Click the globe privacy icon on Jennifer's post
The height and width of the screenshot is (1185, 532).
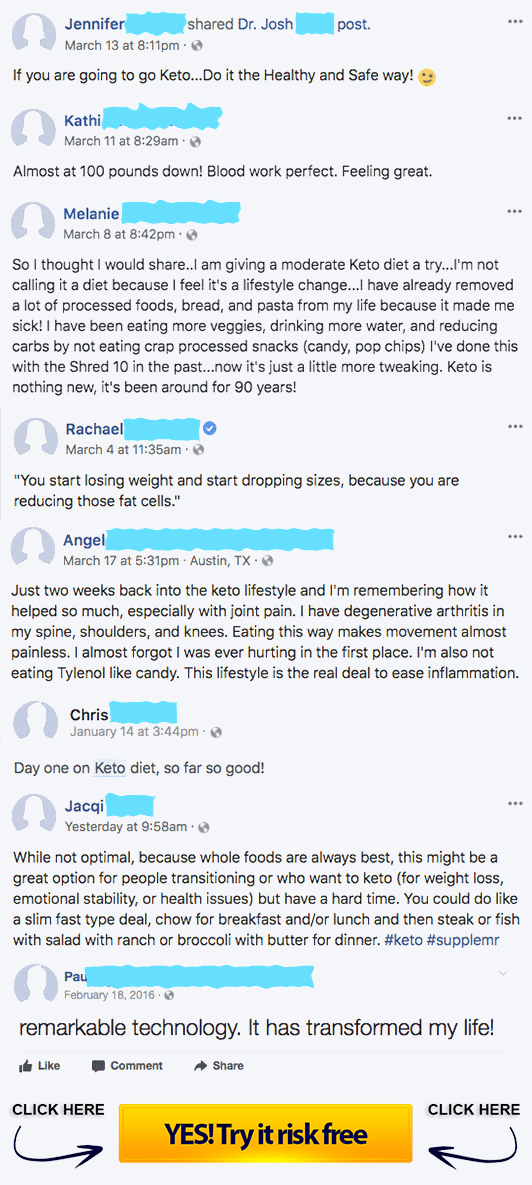tap(197, 45)
